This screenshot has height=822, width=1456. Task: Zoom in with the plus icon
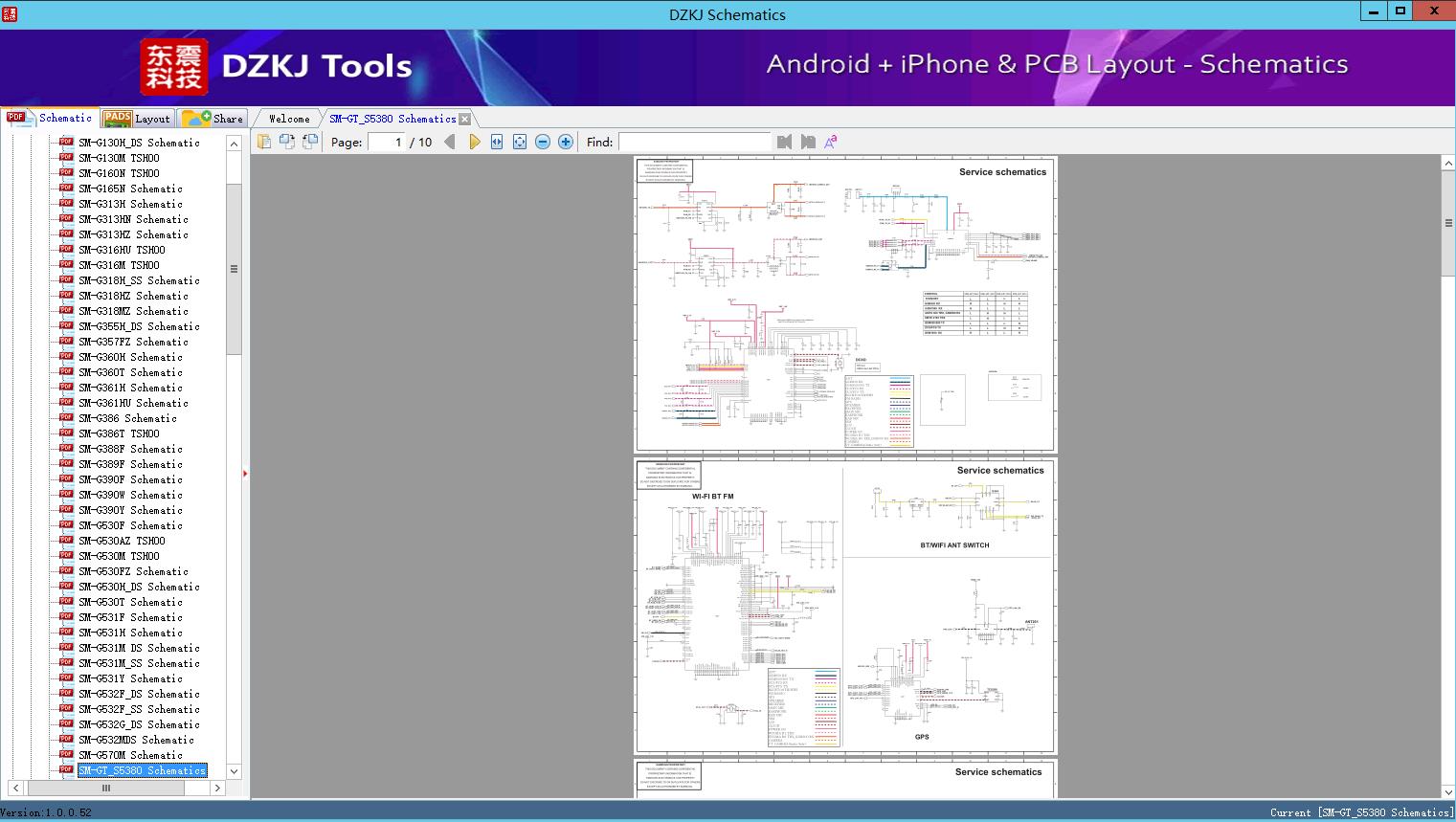566,142
